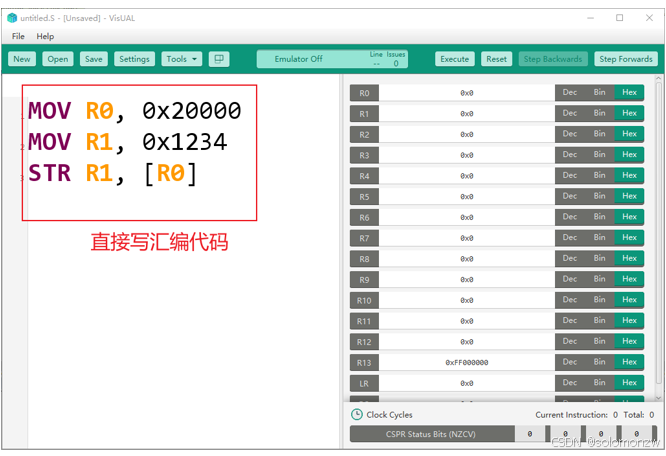Click the VisUAL app icon in title bar
Screen dimensions: 666x456
point(12,18)
